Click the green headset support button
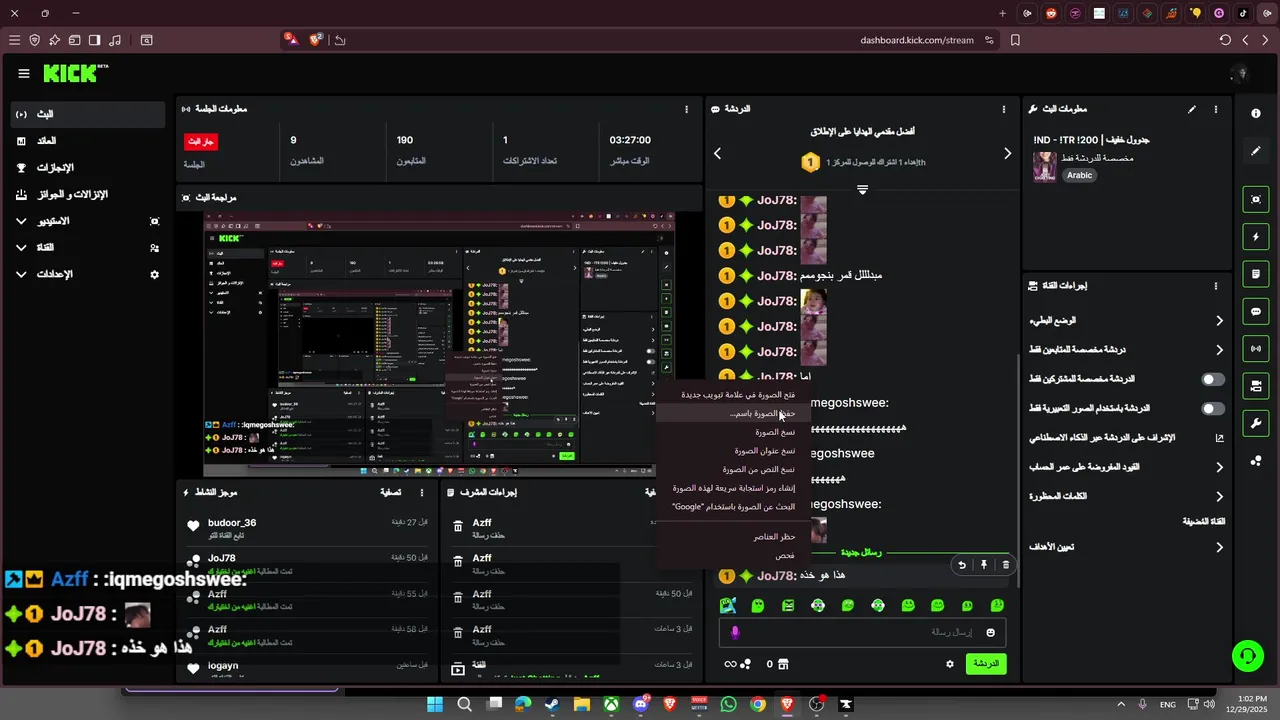This screenshot has width=1280, height=720. (1248, 656)
